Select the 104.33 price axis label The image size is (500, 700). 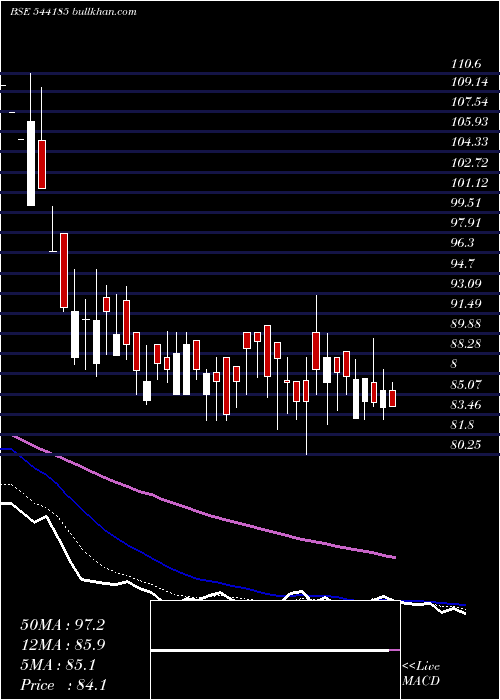(470, 142)
